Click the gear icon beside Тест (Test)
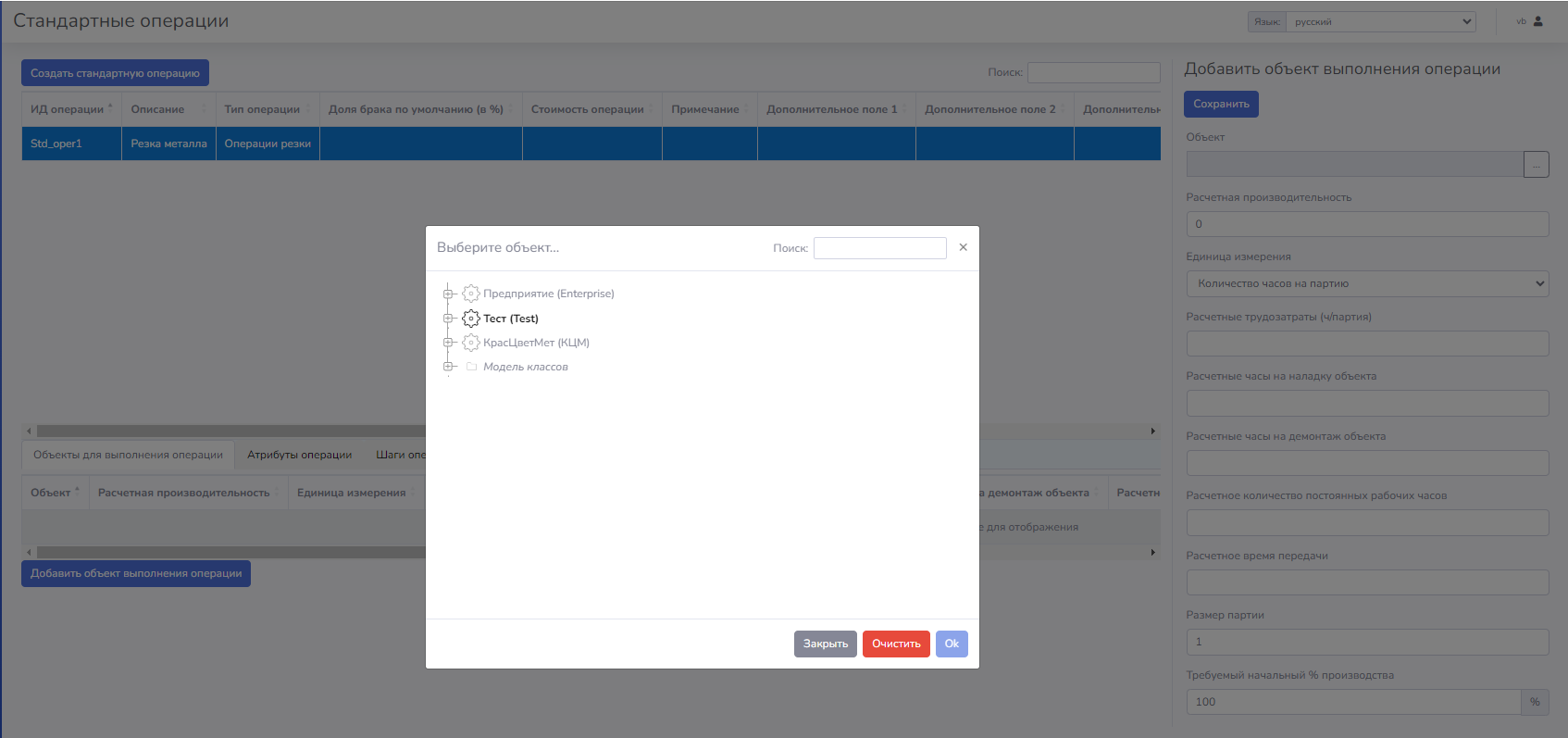 (x=471, y=319)
